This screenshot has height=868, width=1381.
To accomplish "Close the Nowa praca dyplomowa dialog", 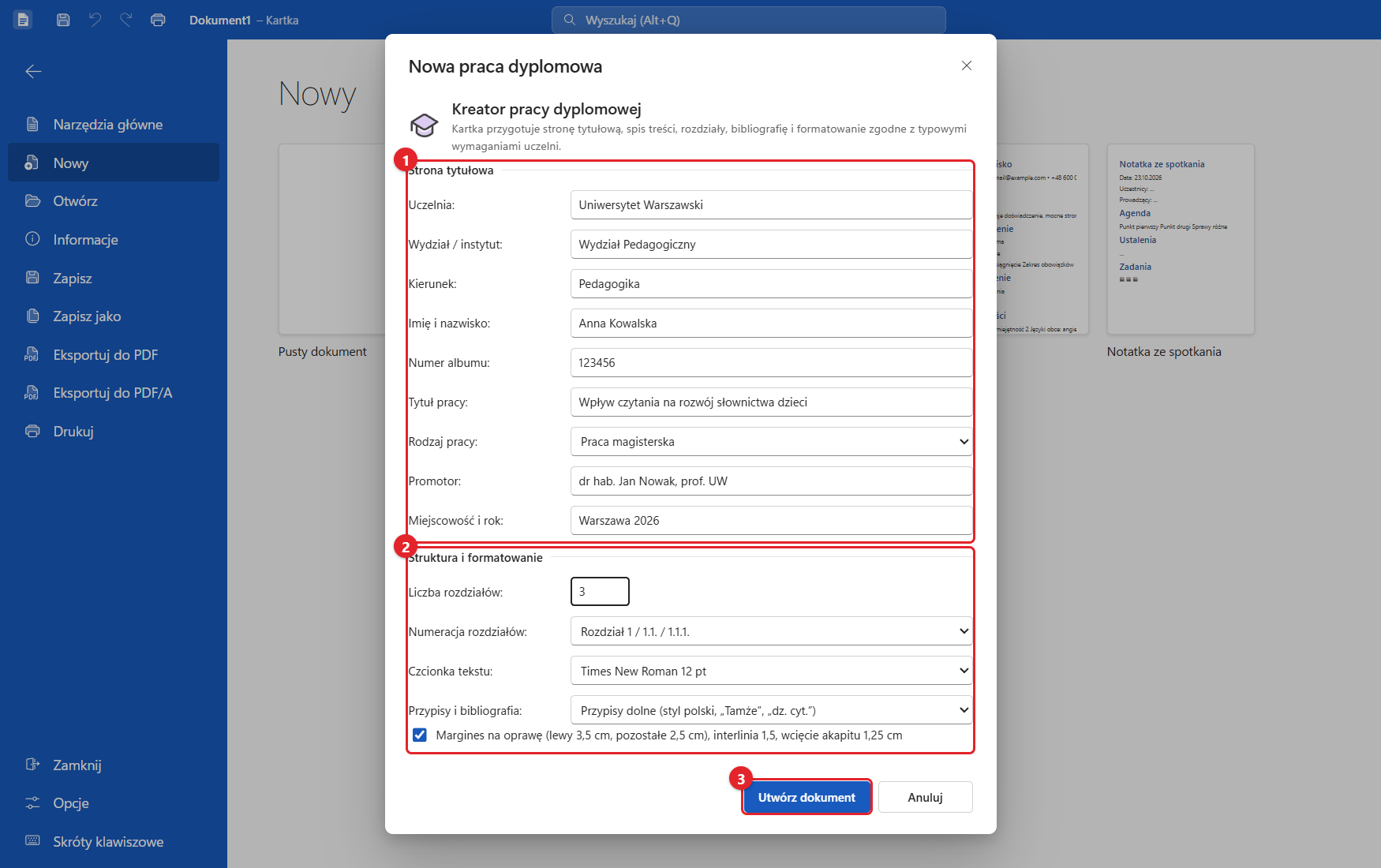I will pos(967,65).
